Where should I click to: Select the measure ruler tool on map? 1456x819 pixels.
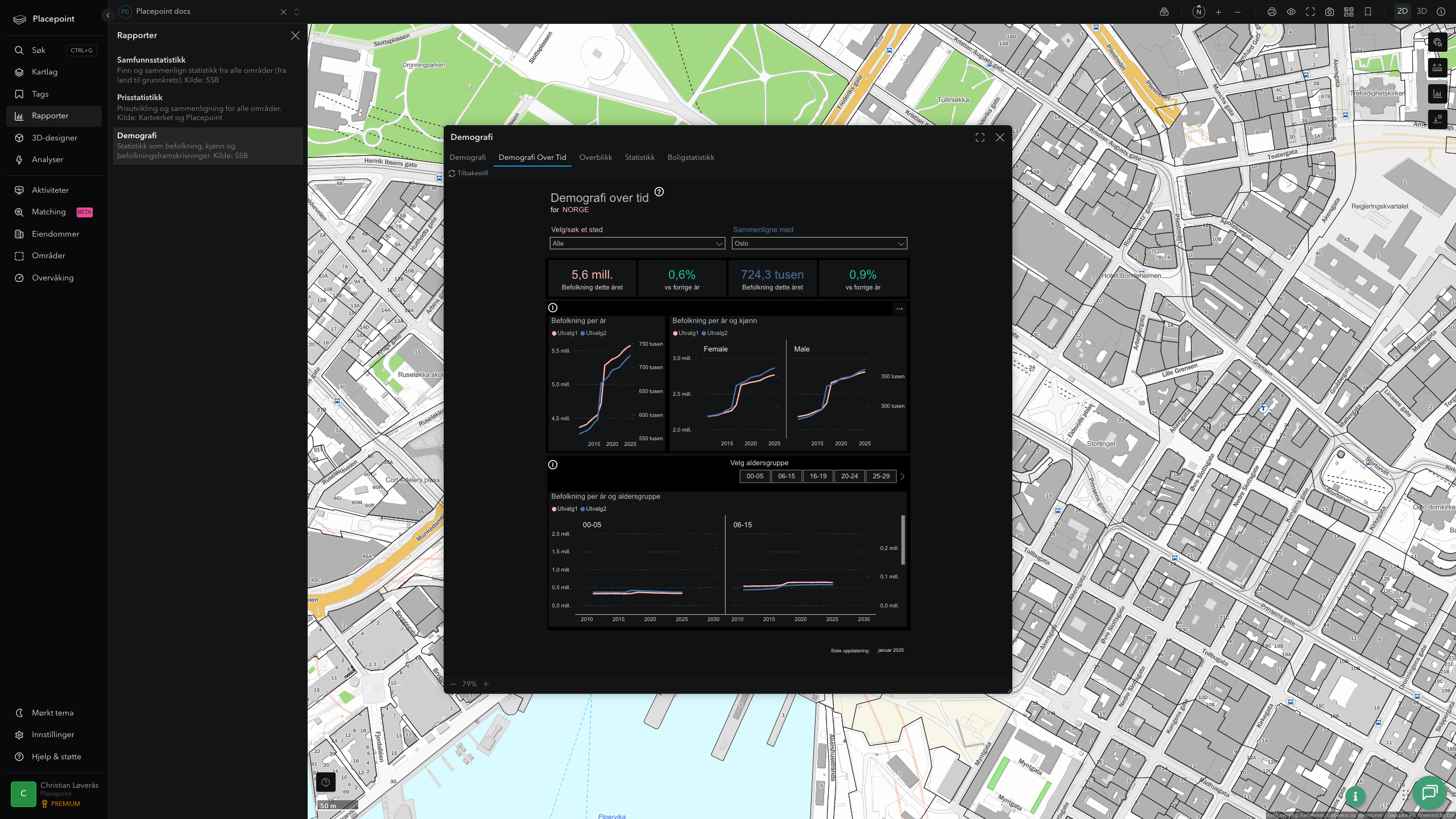(x=1437, y=68)
